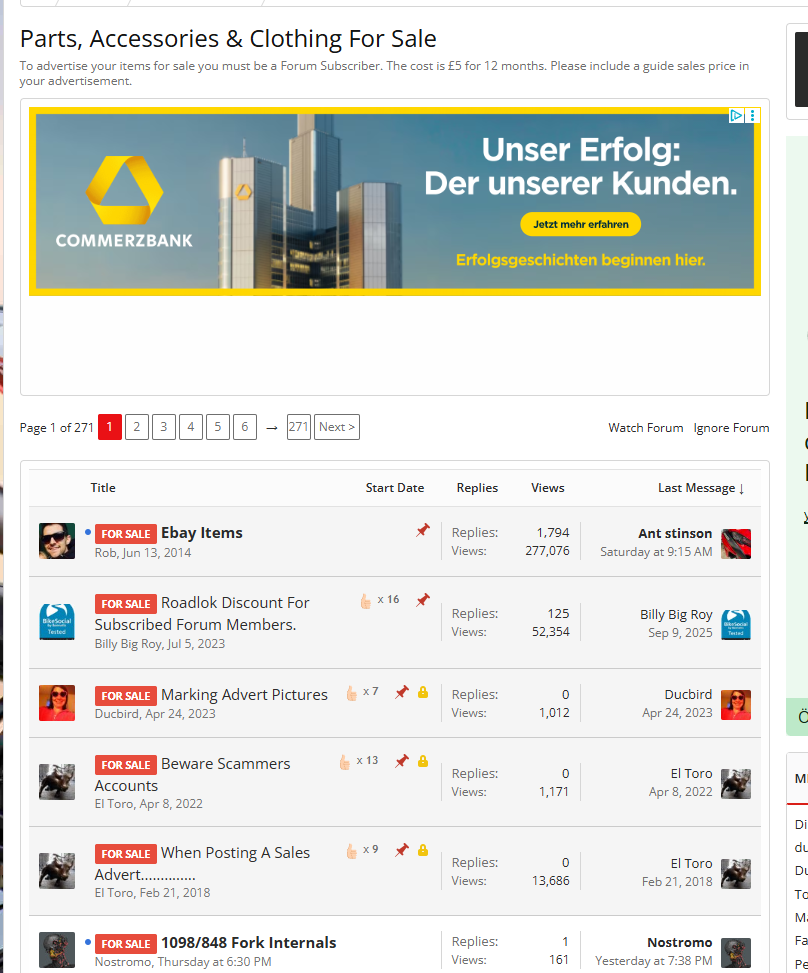
Task: Click the likes thumb icon on Beware Scammers thread
Action: point(345,762)
